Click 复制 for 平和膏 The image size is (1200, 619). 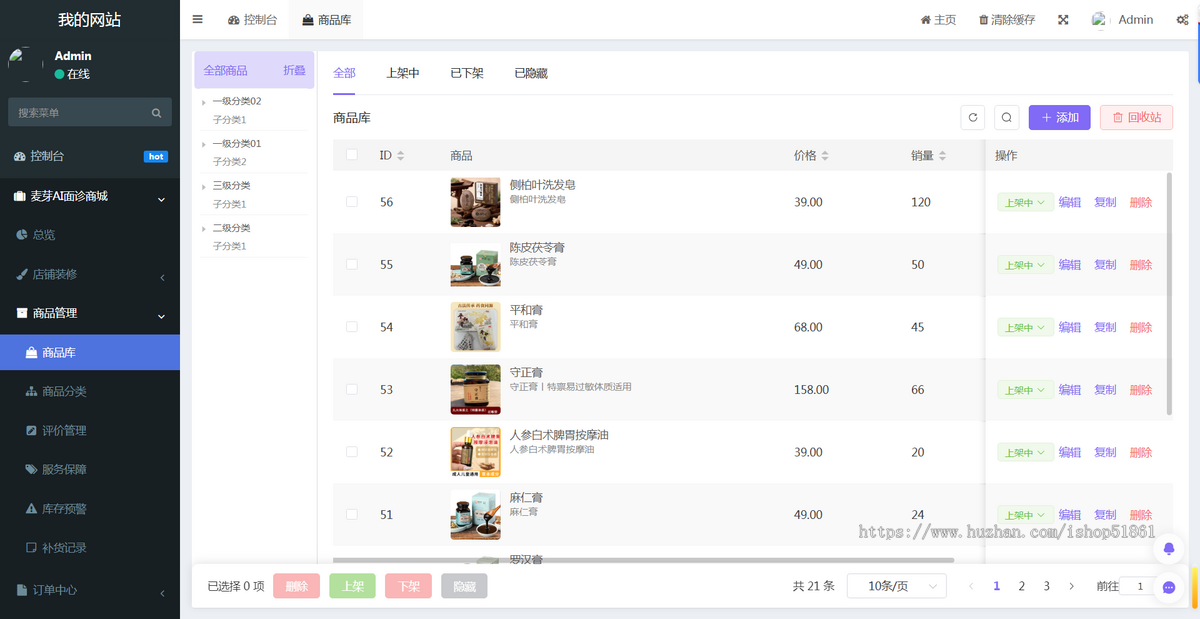tap(1105, 327)
